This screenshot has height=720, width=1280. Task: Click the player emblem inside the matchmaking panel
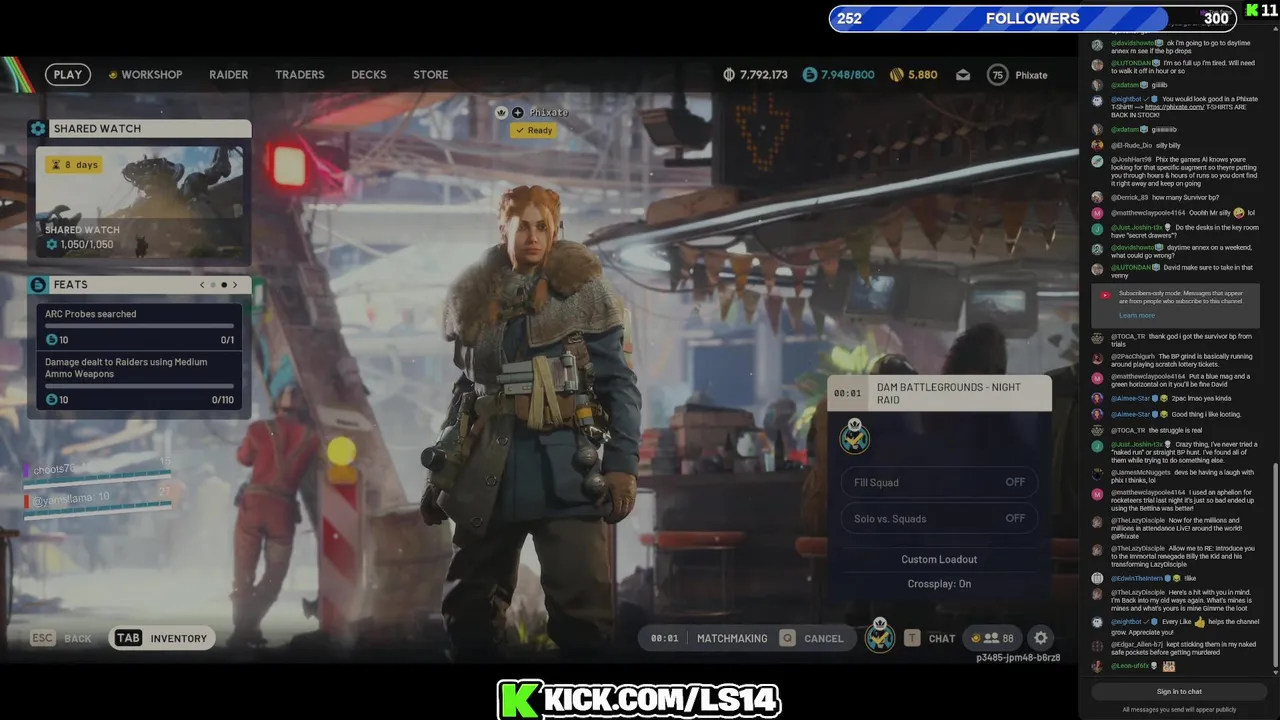pyautogui.click(x=855, y=436)
